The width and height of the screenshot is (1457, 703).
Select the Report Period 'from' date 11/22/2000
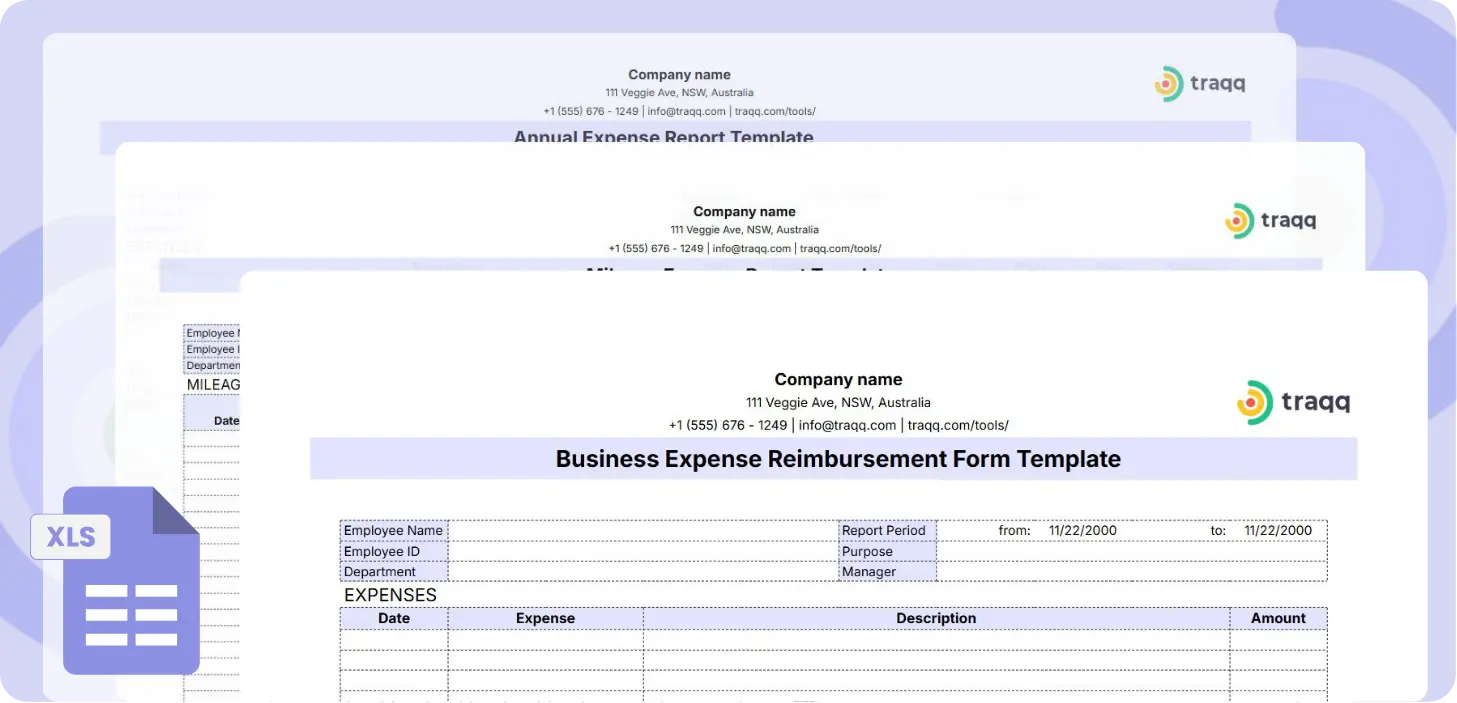pyautogui.click(x=1083, y=530)
